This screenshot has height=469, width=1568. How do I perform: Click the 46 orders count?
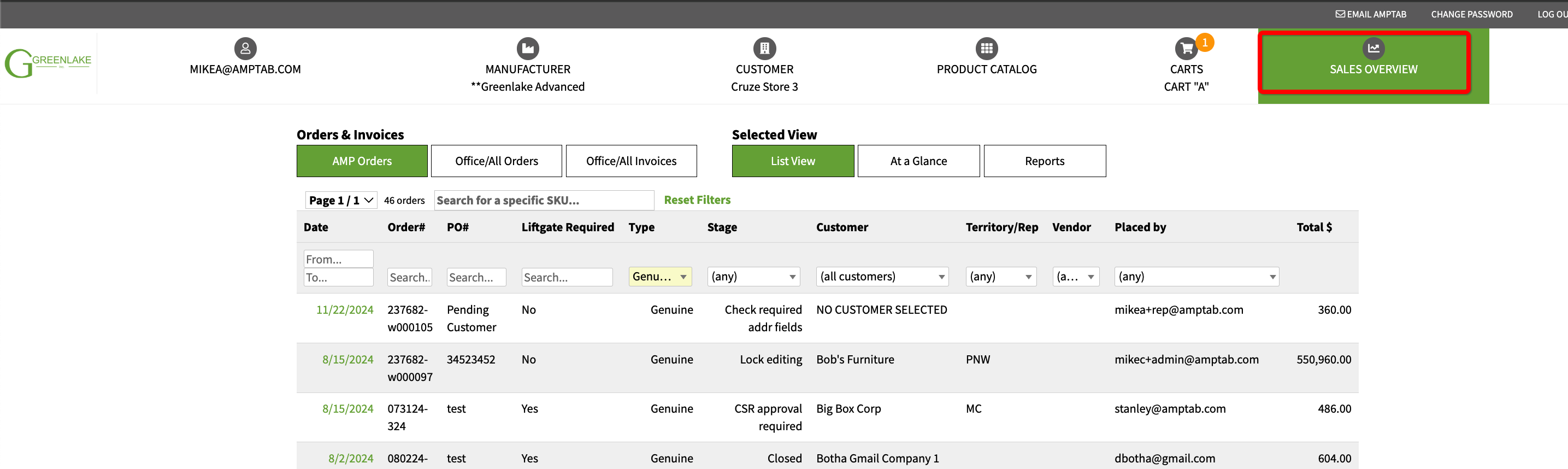click(x=404, y=201)
